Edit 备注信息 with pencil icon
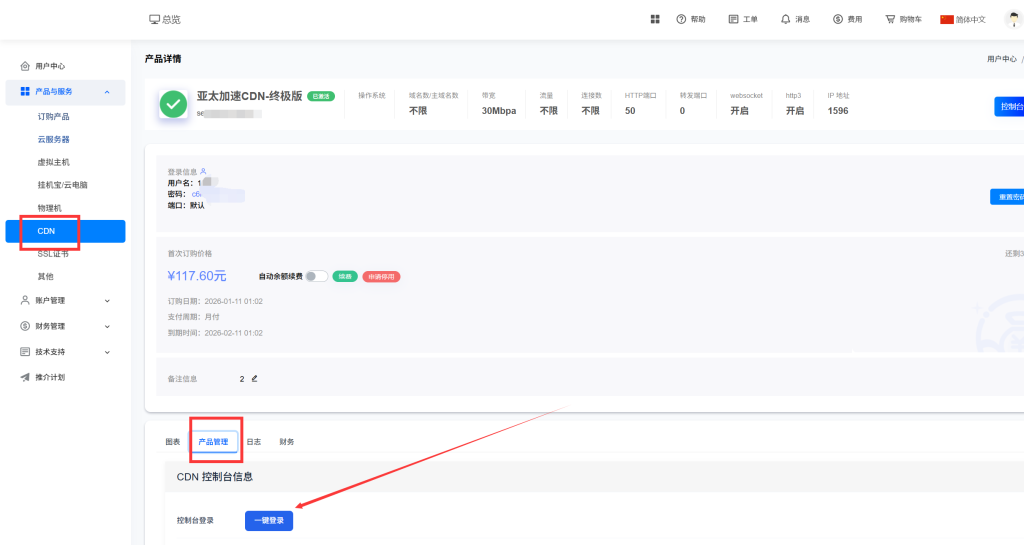The width and height of the screenshot is (1024, 545). click(255, 379)
